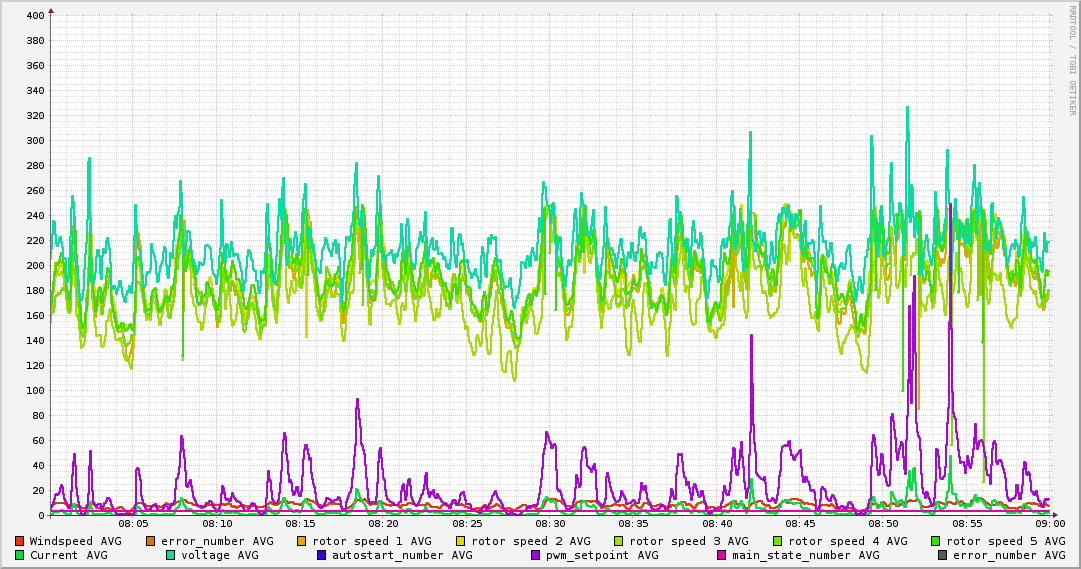Select the 'rotor speed 2 AVG' label
1081x569 pixels.
coord(531,541)
